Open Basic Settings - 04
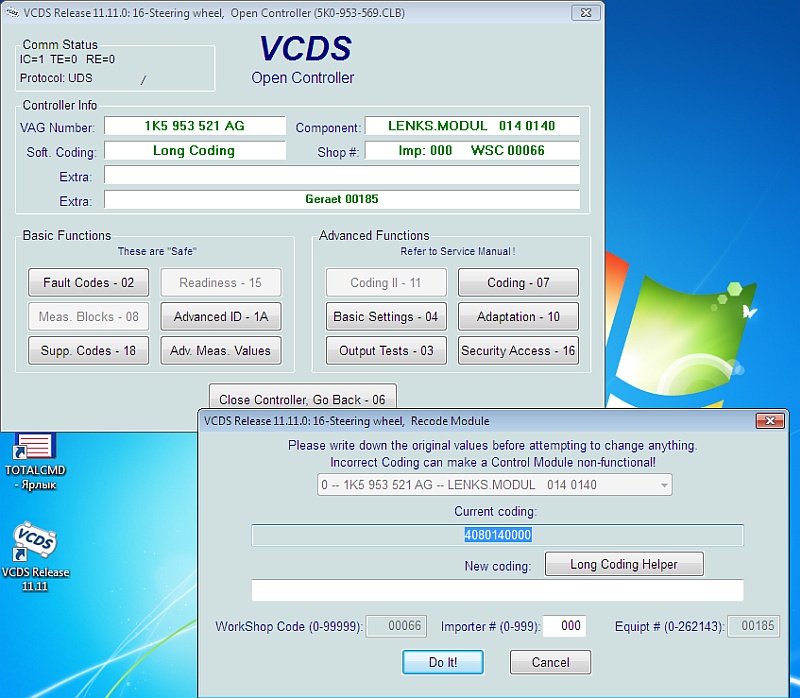 pos(386,317)
